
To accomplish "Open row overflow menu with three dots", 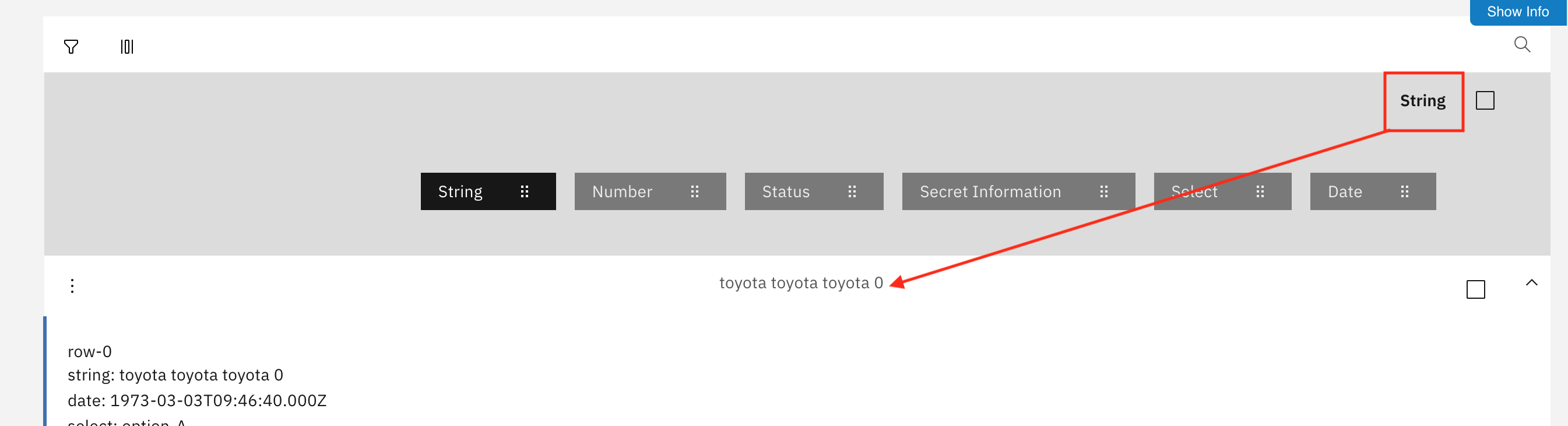I will coord(72,286).
